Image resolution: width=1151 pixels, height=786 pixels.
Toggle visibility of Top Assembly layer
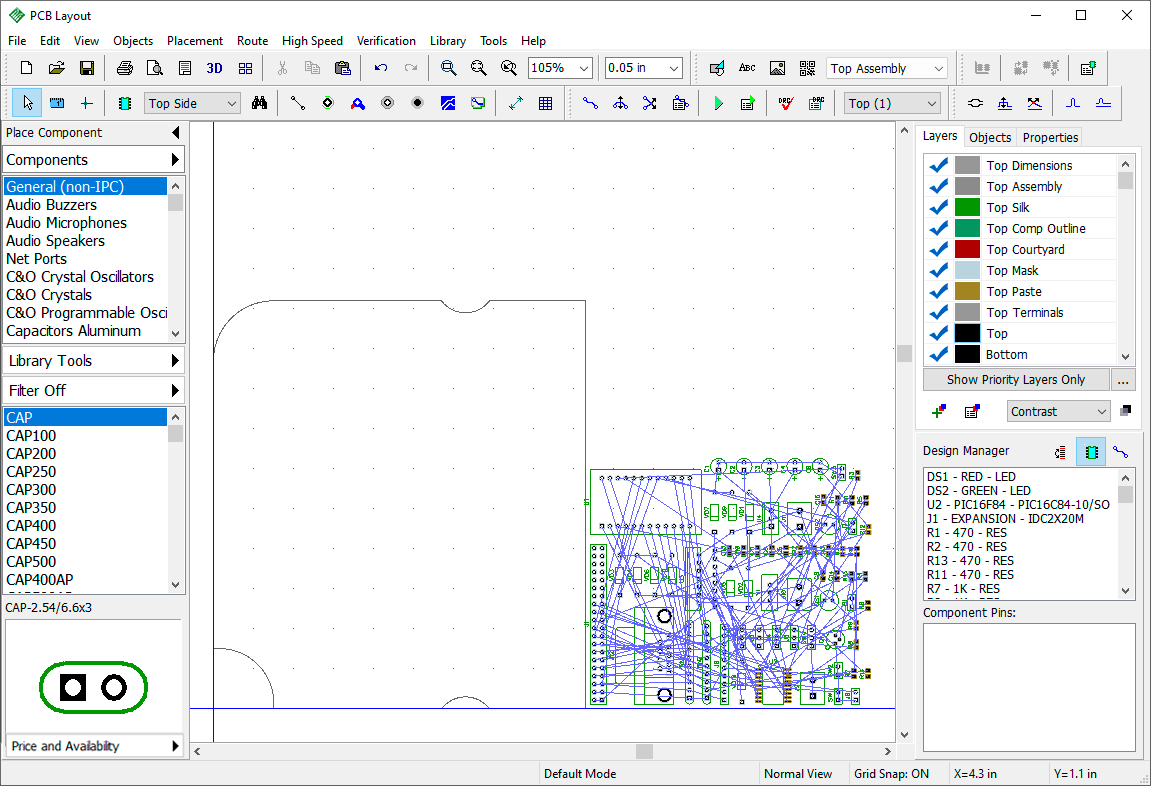tap(938, 186)
